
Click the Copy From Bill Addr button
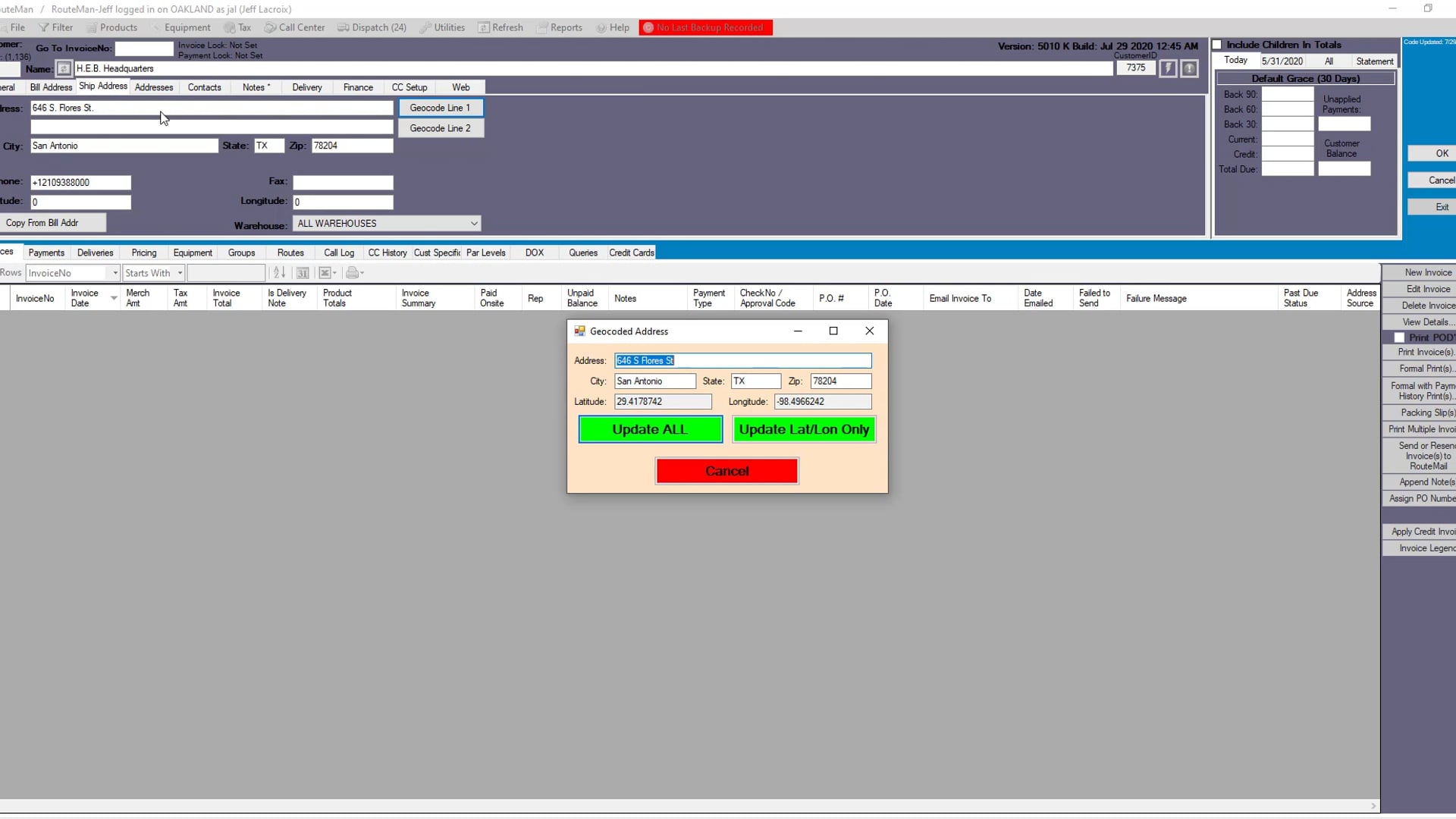[x=53, y=223]
